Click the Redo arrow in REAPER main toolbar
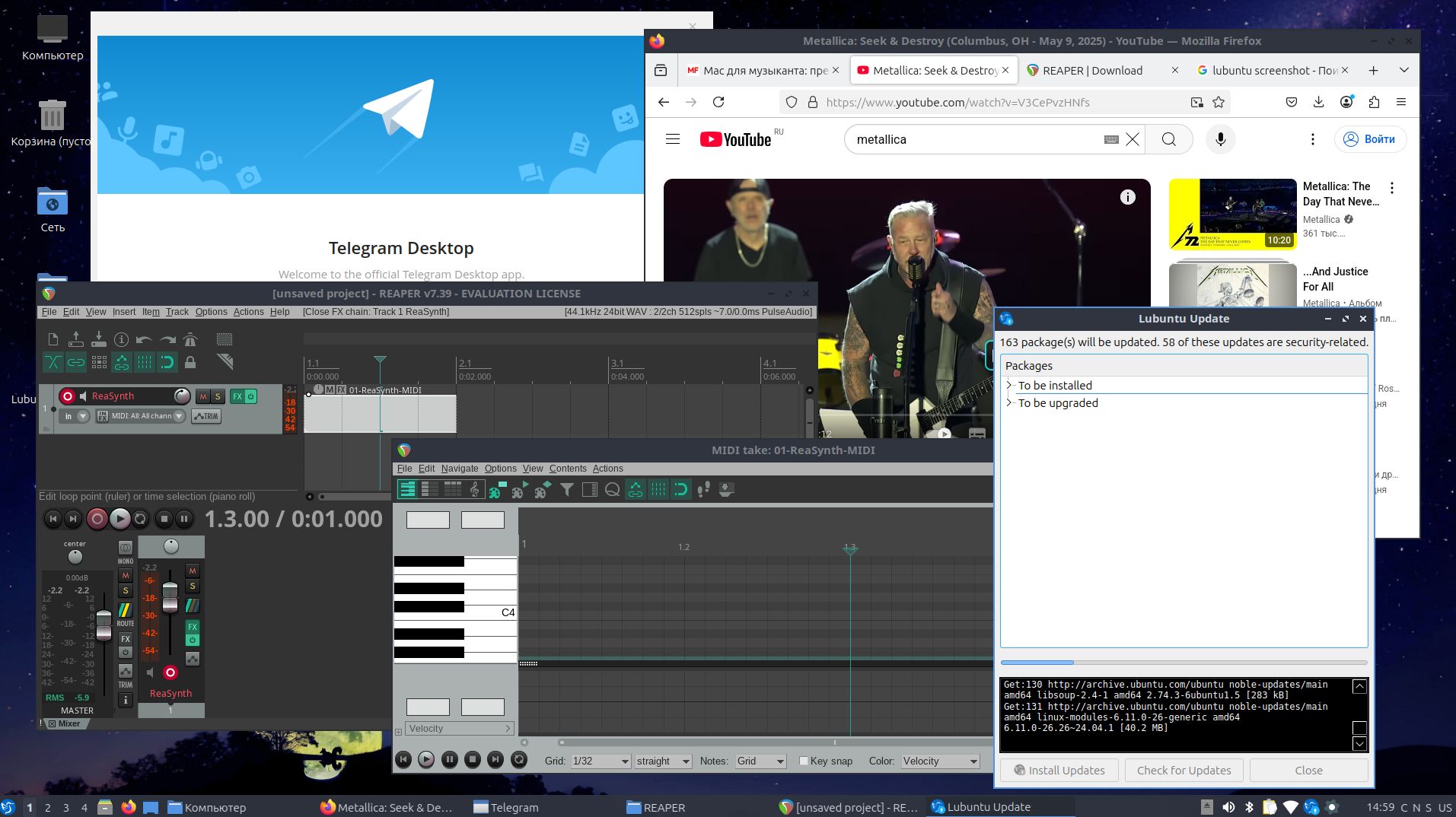The image size is (1456, 817). pos(167,339)
